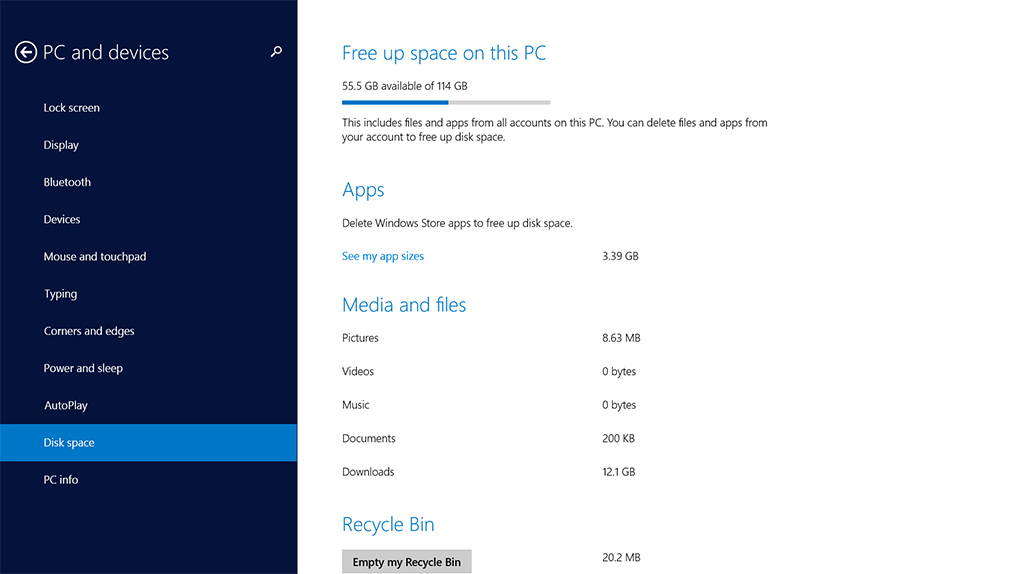Open the PC info page

(x=61, y=480)
